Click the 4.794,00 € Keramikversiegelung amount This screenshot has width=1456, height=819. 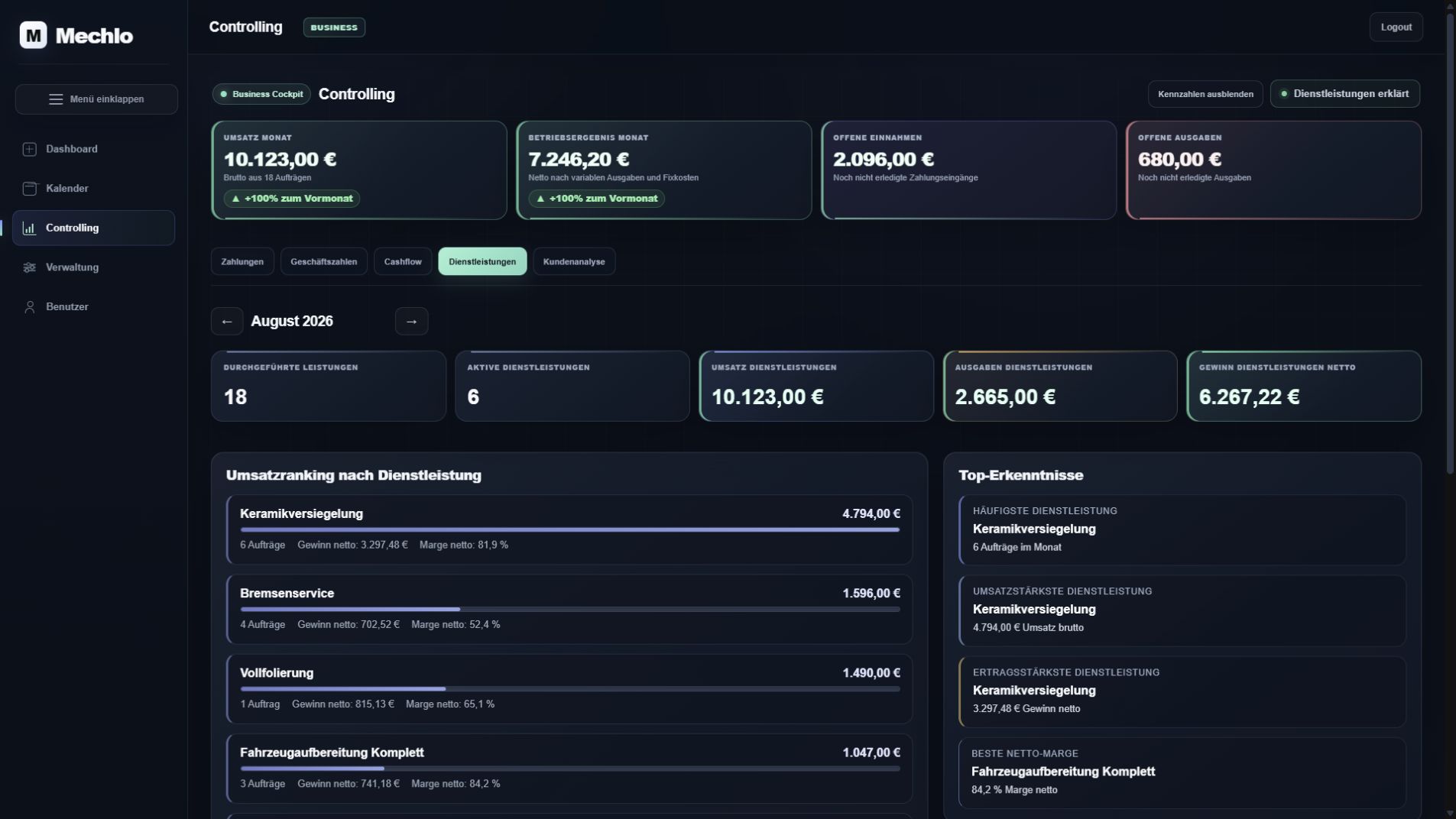tap(871, 514)
